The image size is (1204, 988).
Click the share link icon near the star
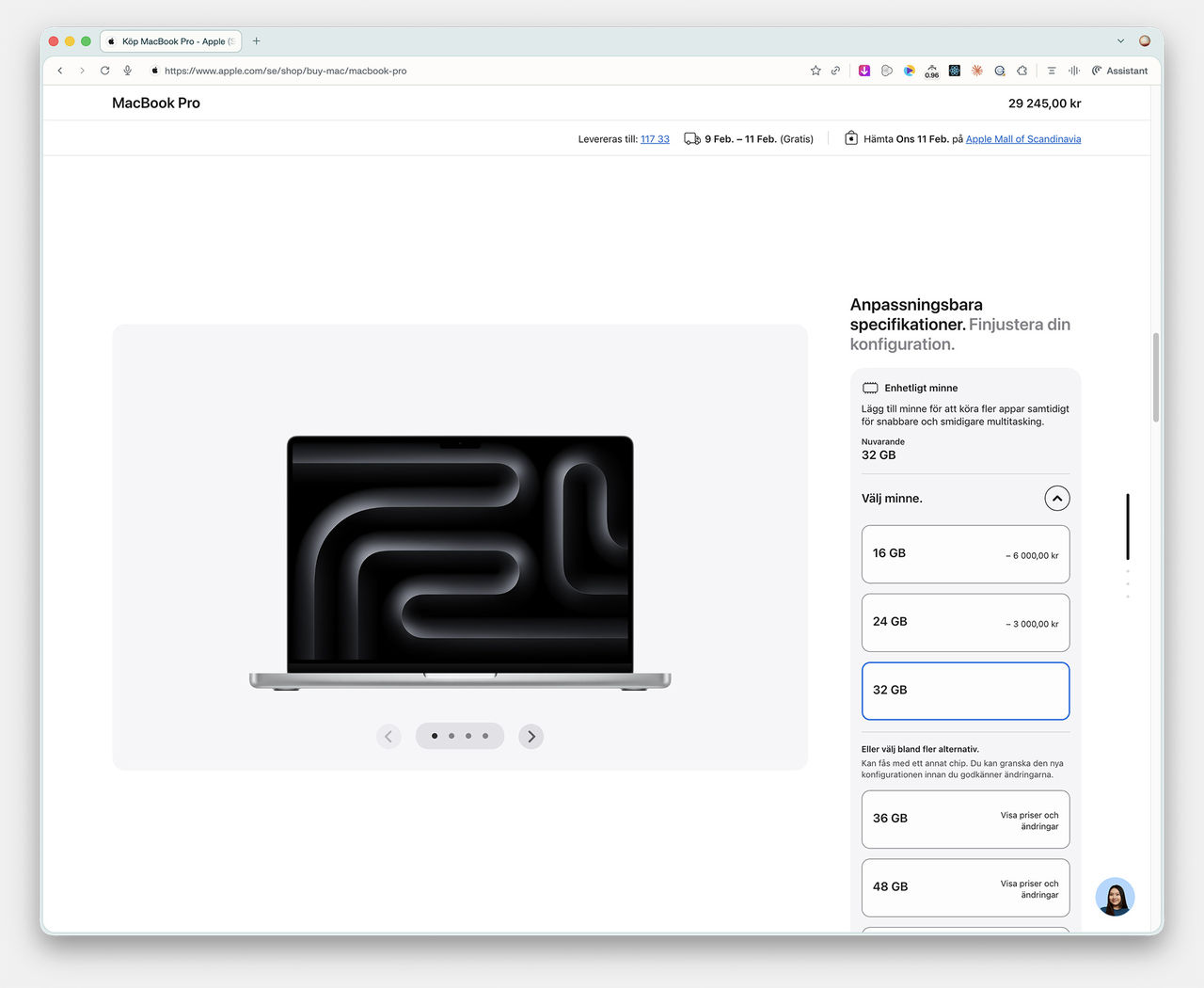(835, 70)
